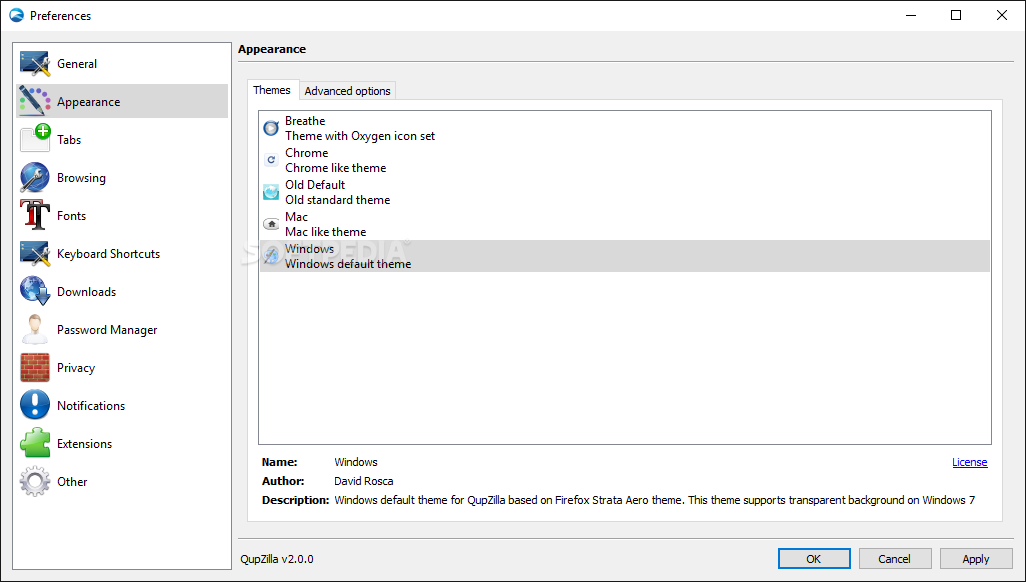The image size is (1026, 582).
Task: Click the Extensions puzzle piece icon
Action: (x=35, y=443)
